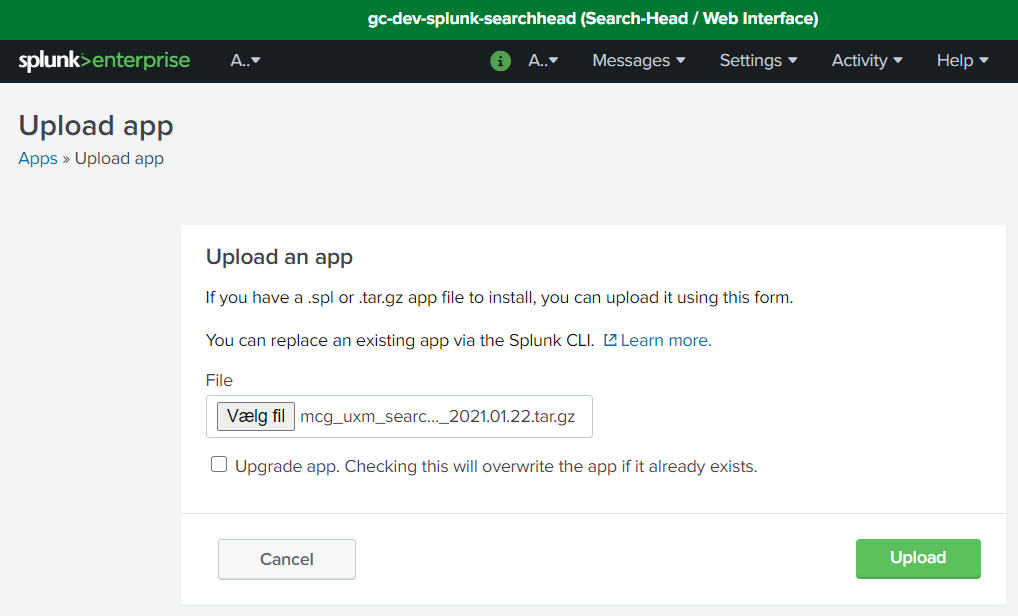Open the A.. user dropdown beside info icon

pos(543,61)
